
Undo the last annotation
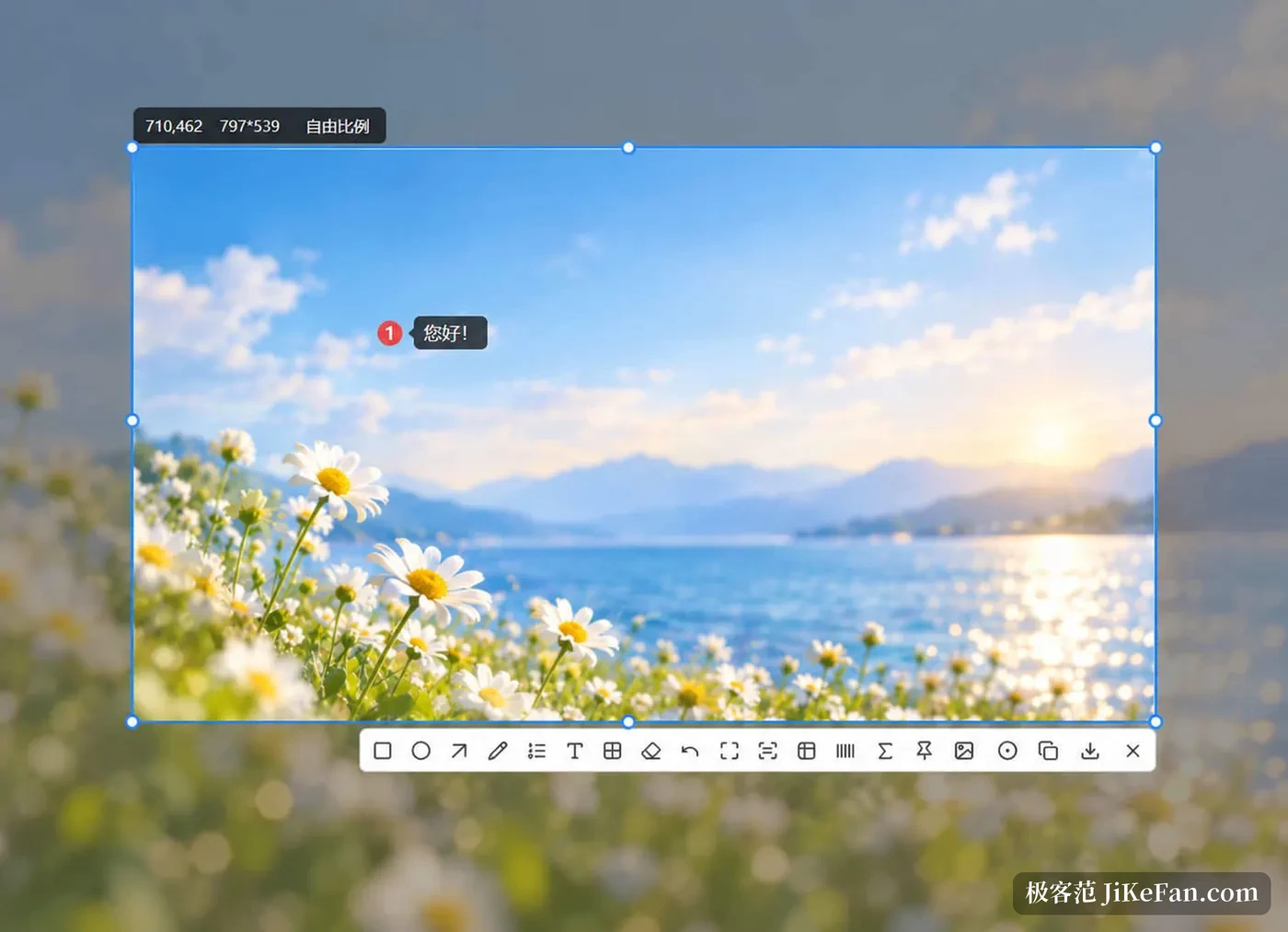pos(690,751)
